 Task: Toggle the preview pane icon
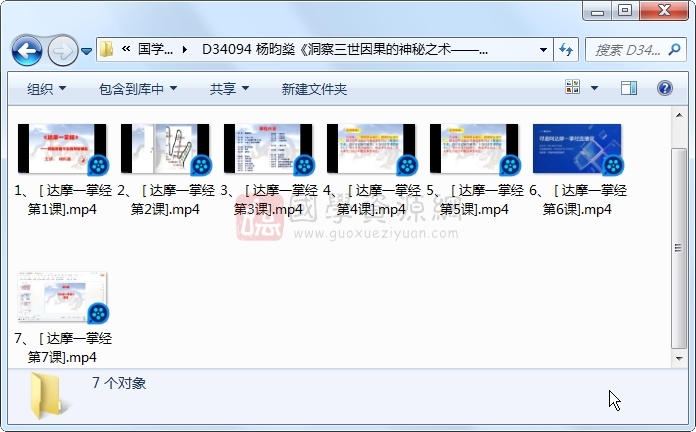(629, 87)
